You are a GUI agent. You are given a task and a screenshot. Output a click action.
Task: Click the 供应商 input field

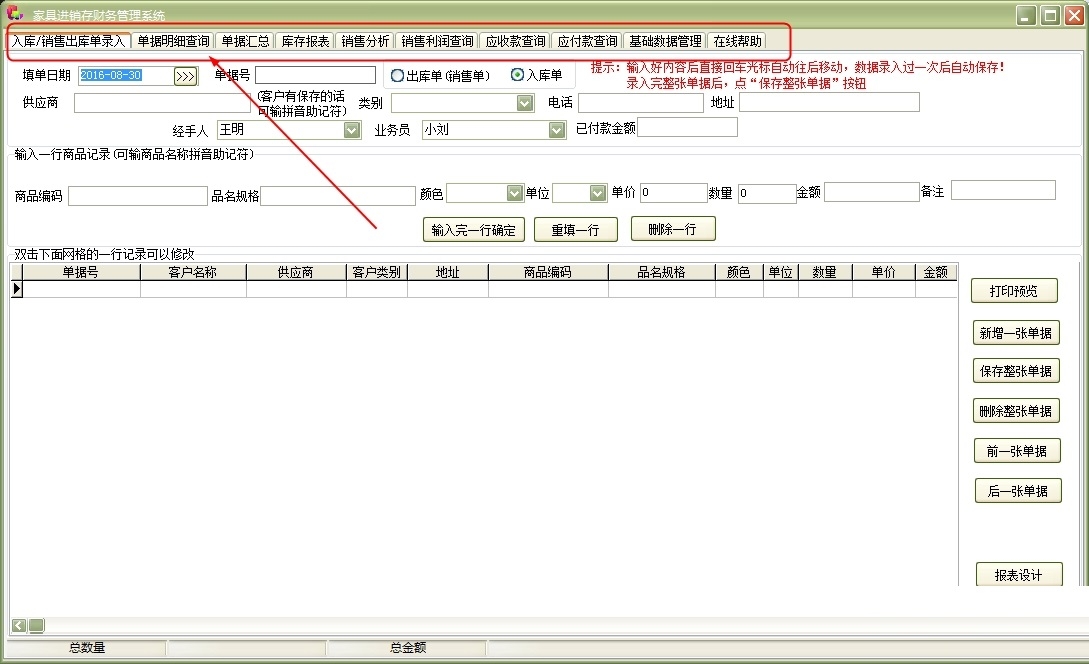[162, 103]
